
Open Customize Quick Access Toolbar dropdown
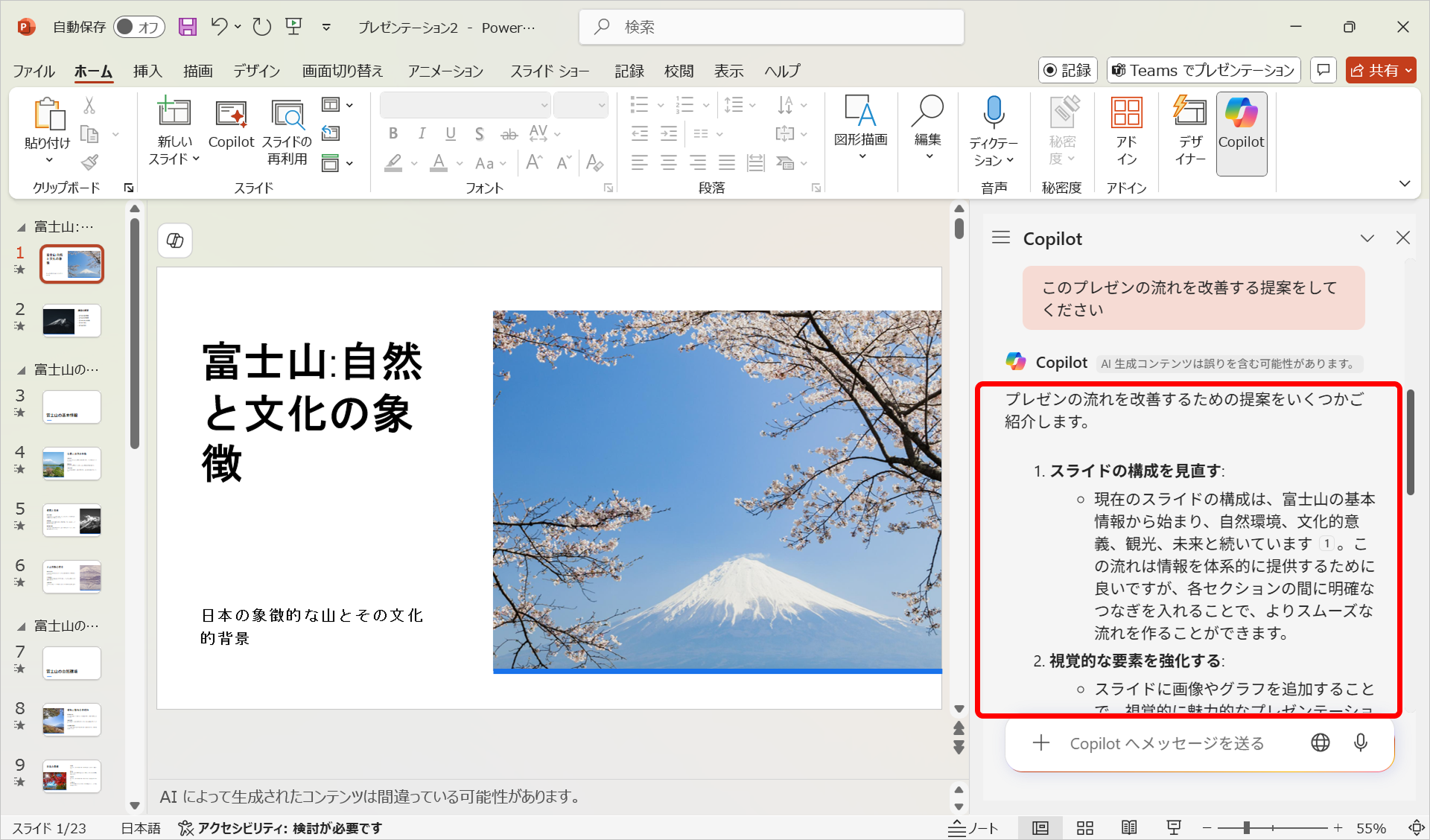[326, 27]
